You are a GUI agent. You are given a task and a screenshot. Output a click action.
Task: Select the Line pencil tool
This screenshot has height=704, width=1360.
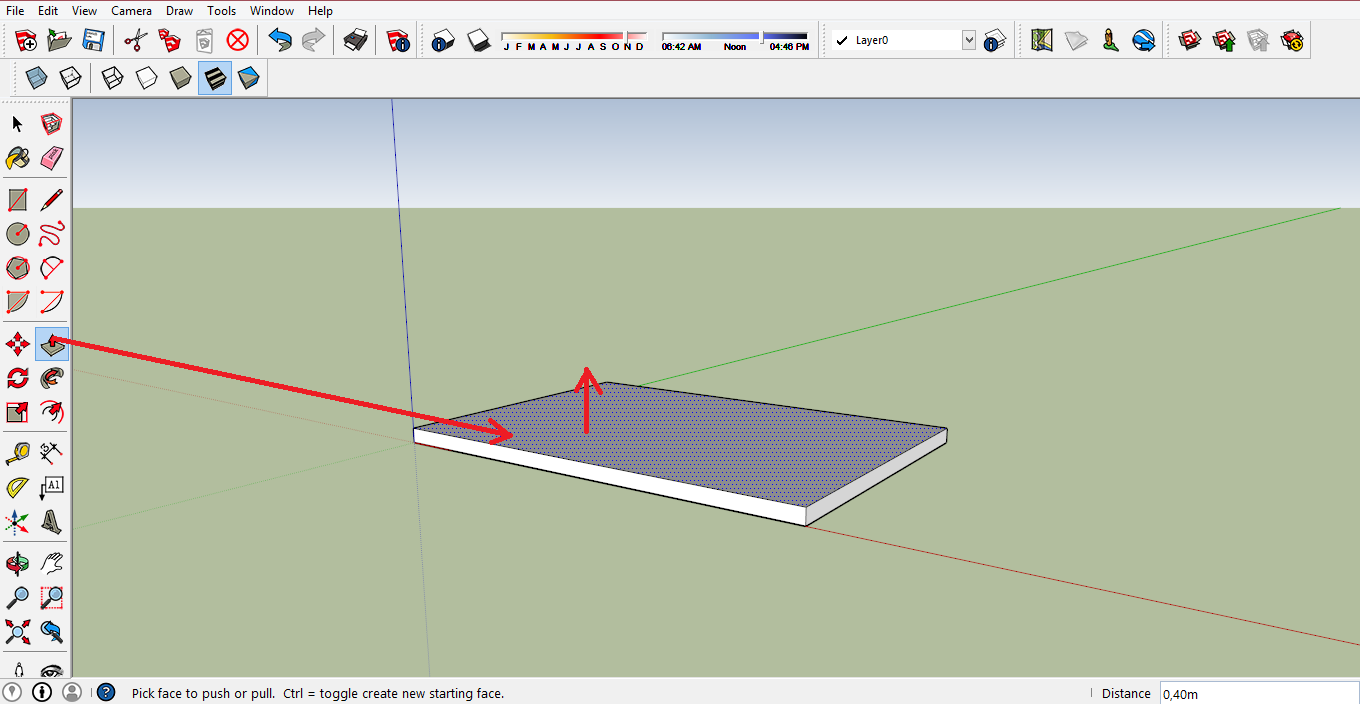[x=52, y=200]
